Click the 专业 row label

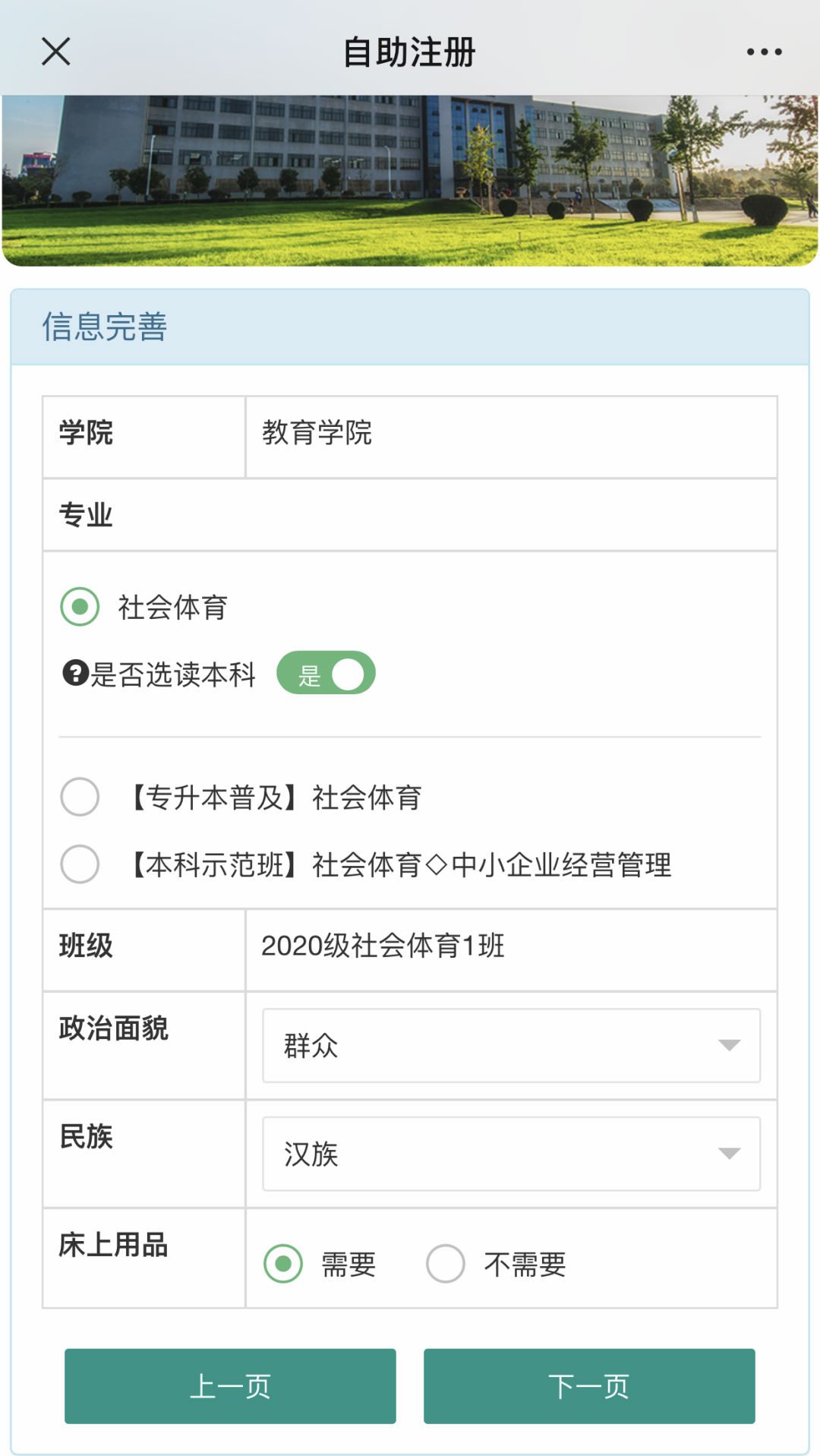pos(86,515)
